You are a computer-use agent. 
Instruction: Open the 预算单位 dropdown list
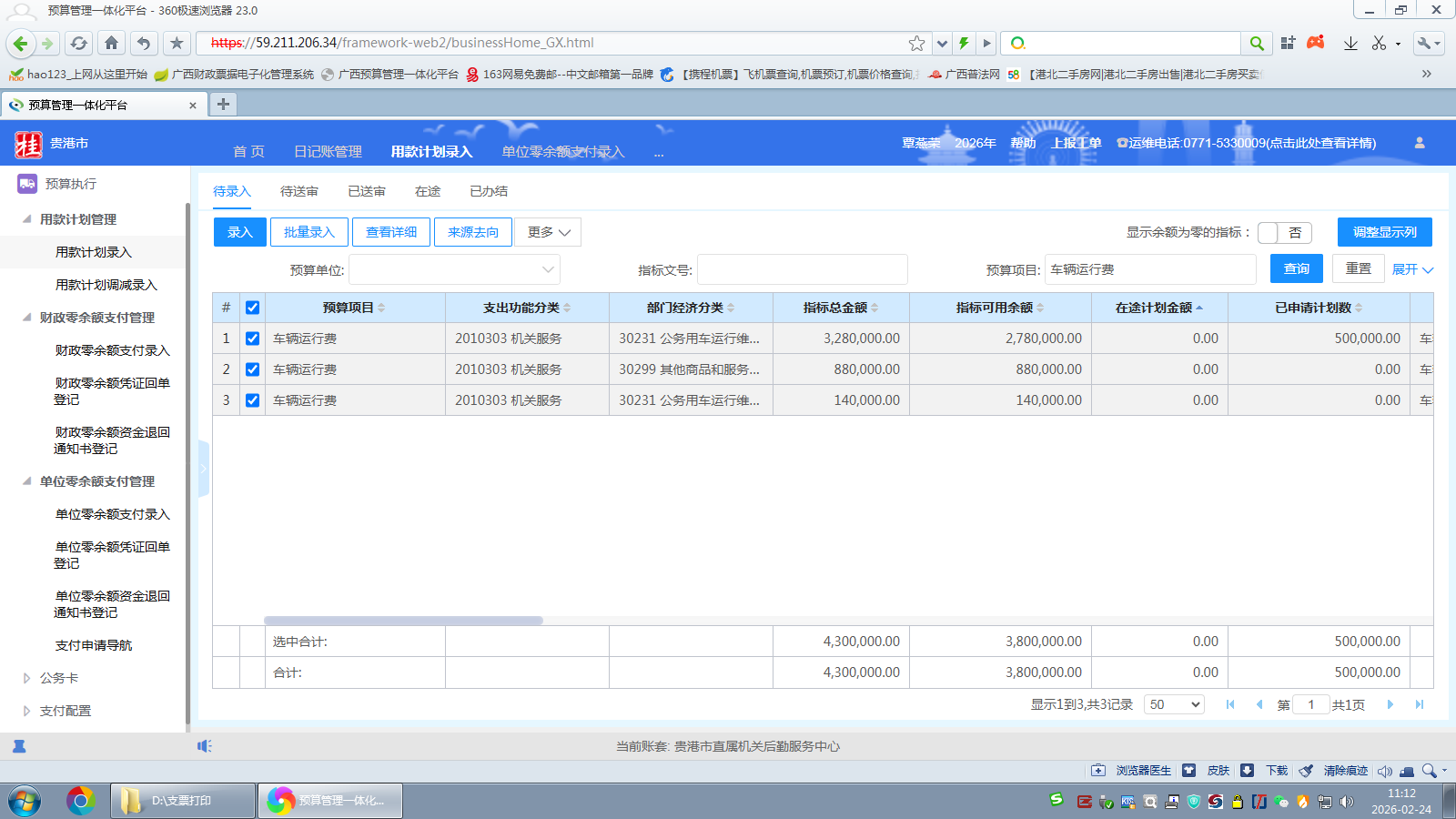547,269
